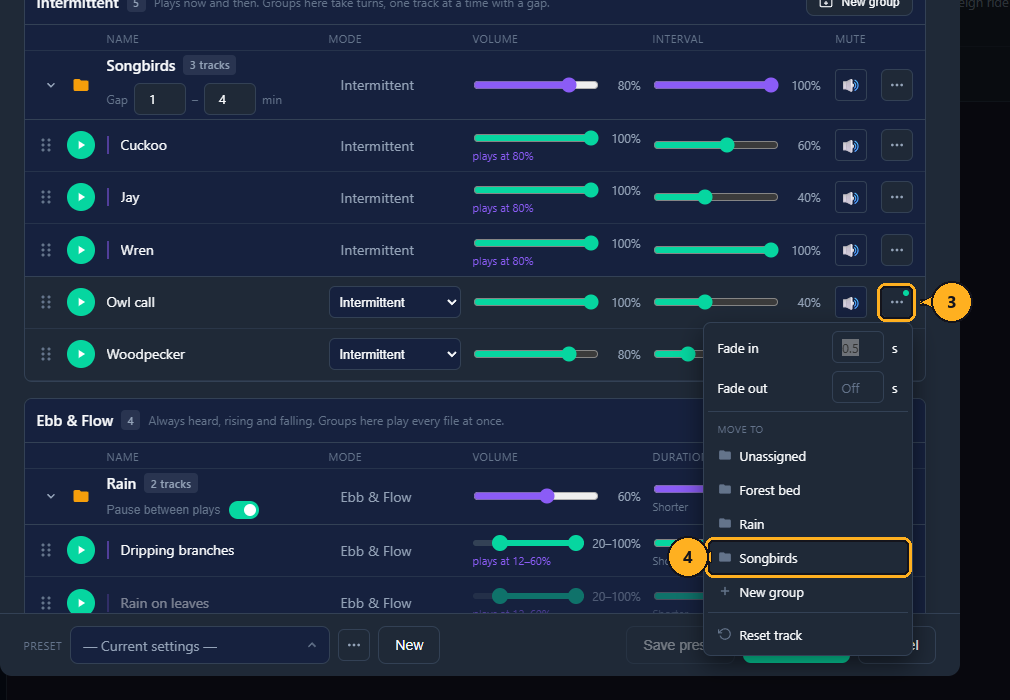Move track to Forest bed group

(808, 490)
